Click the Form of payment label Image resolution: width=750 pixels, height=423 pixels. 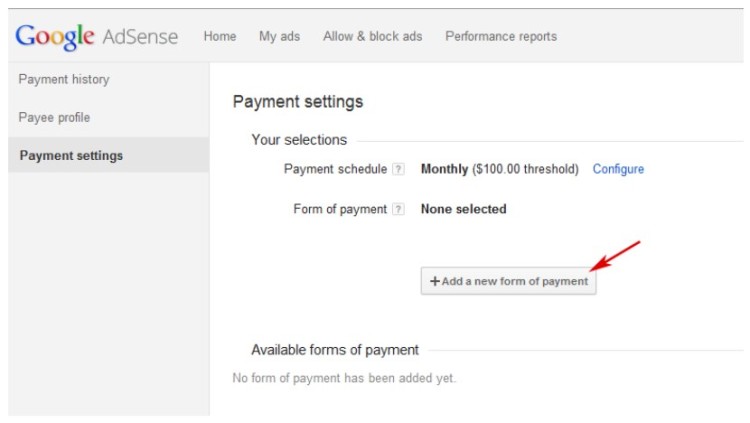coord(340,210)
